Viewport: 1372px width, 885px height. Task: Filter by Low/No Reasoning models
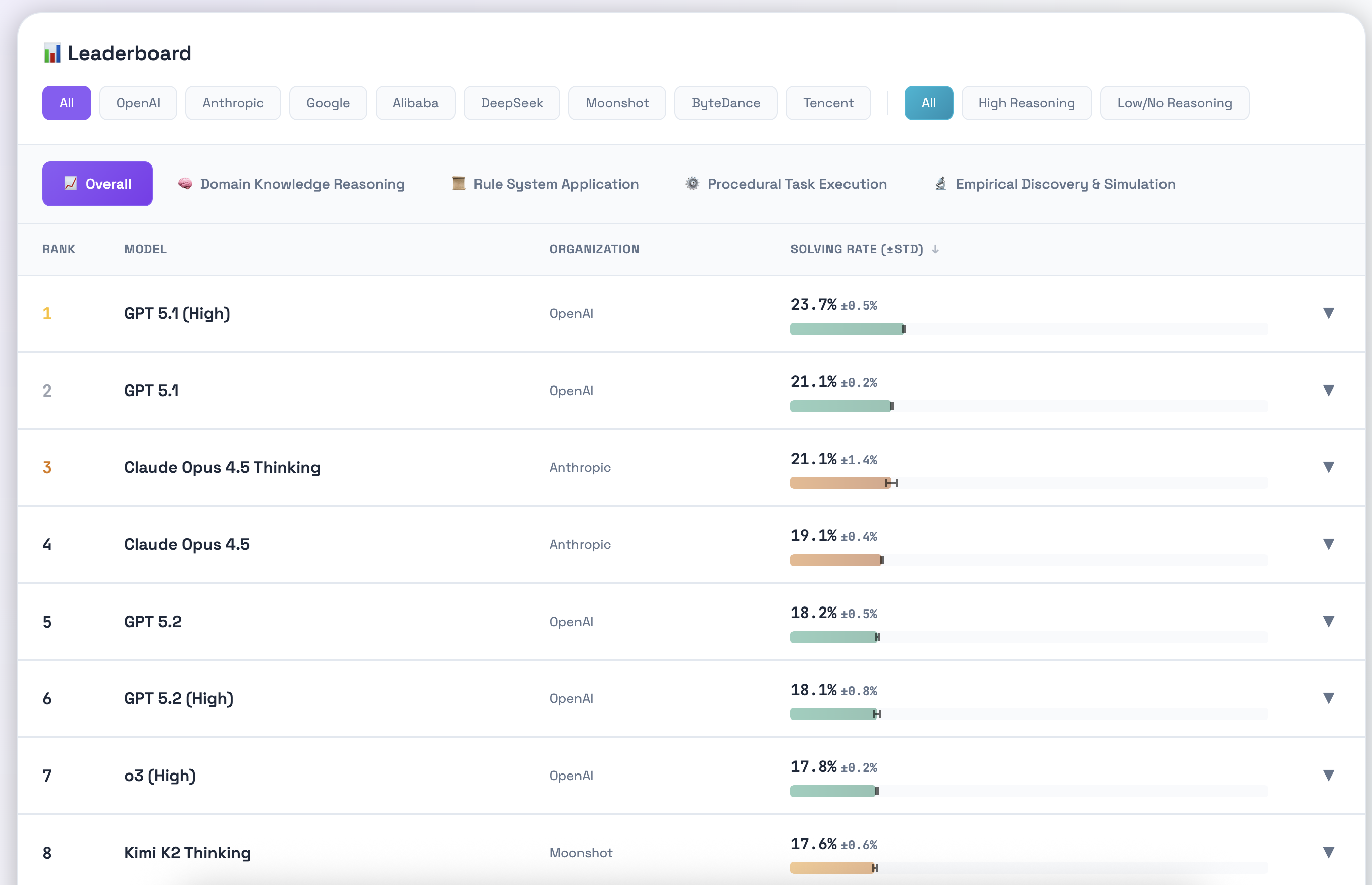(x=1174, y=103)
